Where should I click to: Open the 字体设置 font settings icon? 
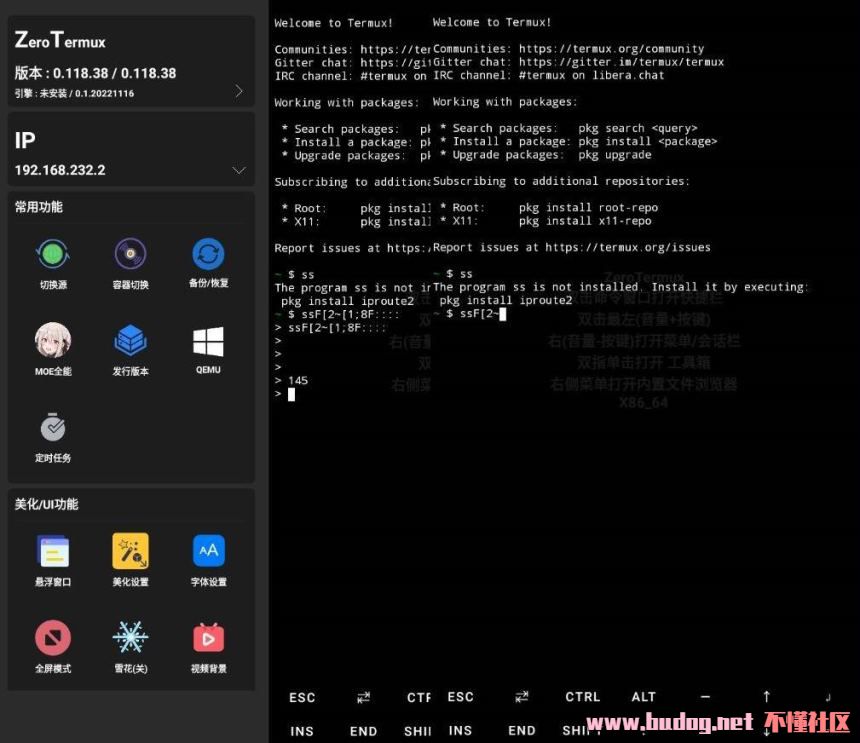pos(208,551)
